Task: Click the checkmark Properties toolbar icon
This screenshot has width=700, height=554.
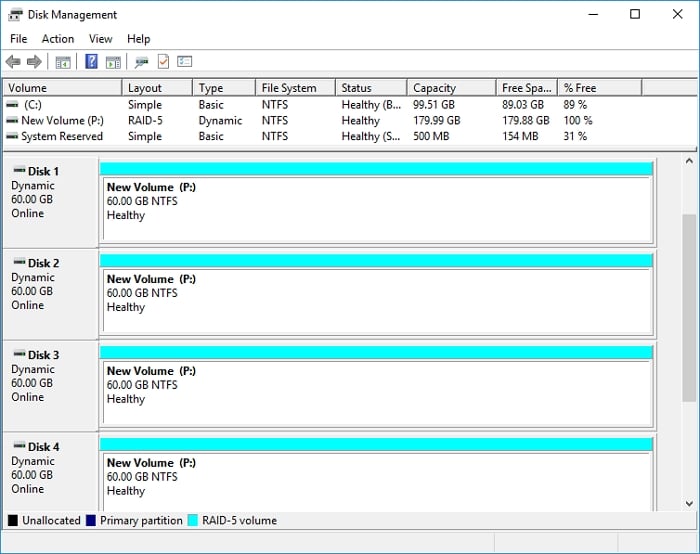Action: tap(163, 62)
